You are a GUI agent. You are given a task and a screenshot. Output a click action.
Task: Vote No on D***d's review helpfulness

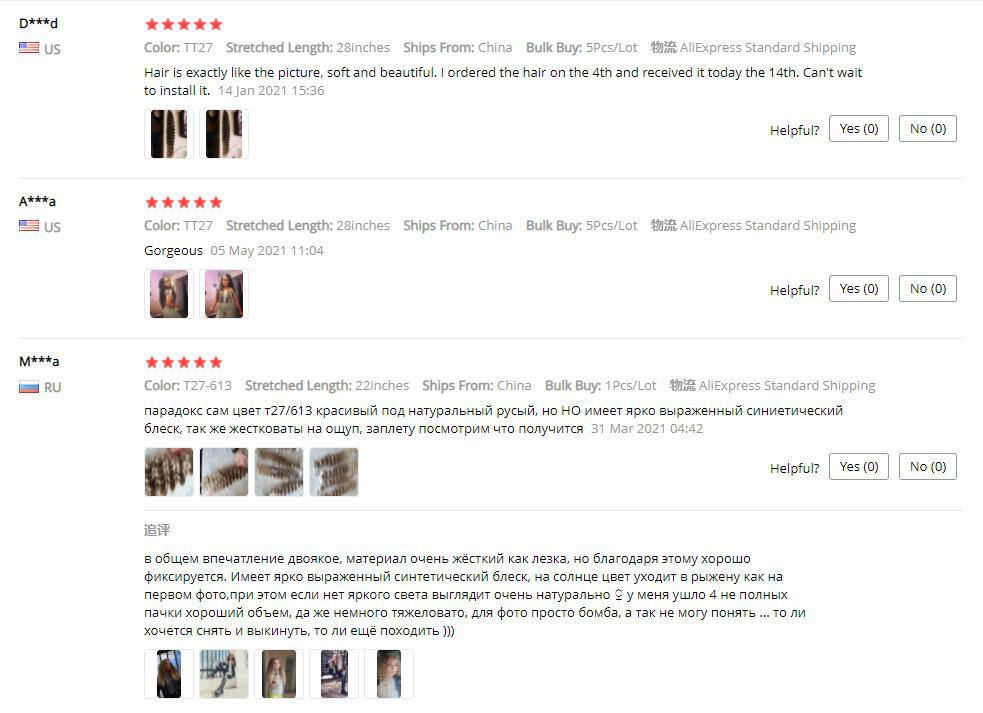point(927,129)
